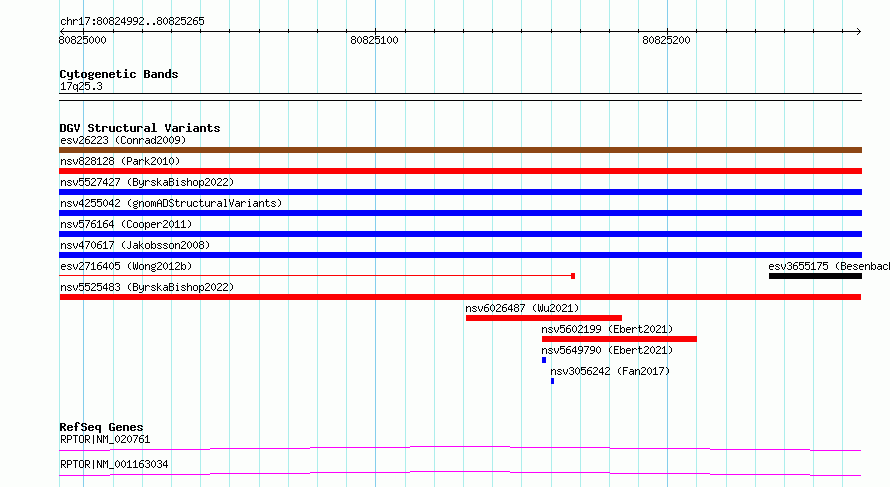The width and height of the screenshot is (890, 487).
Task: Click the red end block of esv2716405
Action: click(573, 276)
